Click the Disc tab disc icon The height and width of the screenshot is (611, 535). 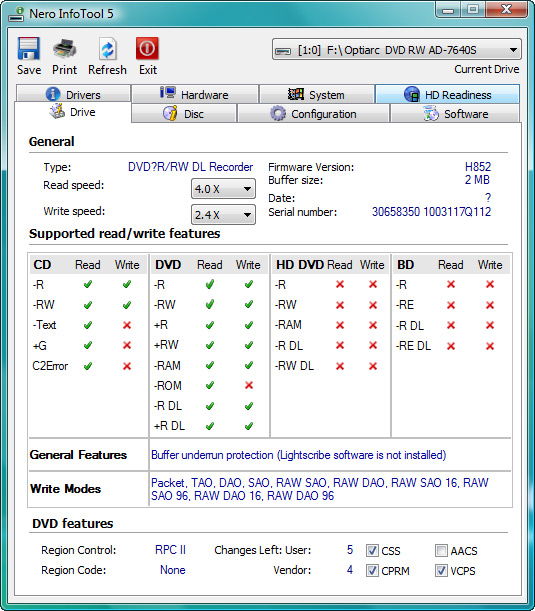(170, 113)
